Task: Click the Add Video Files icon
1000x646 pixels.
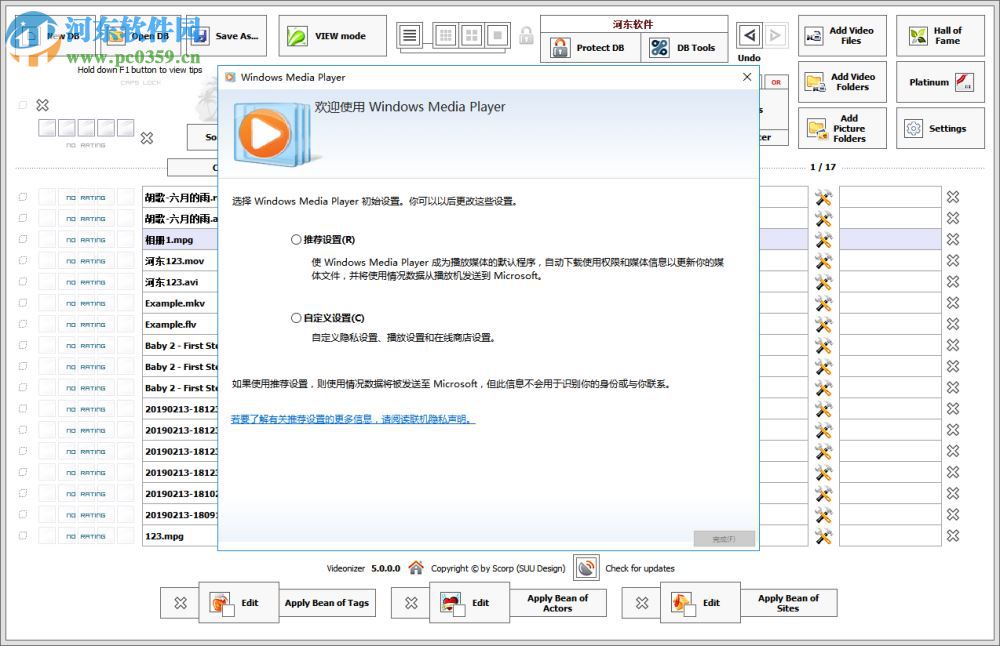Action: point(815,35)
